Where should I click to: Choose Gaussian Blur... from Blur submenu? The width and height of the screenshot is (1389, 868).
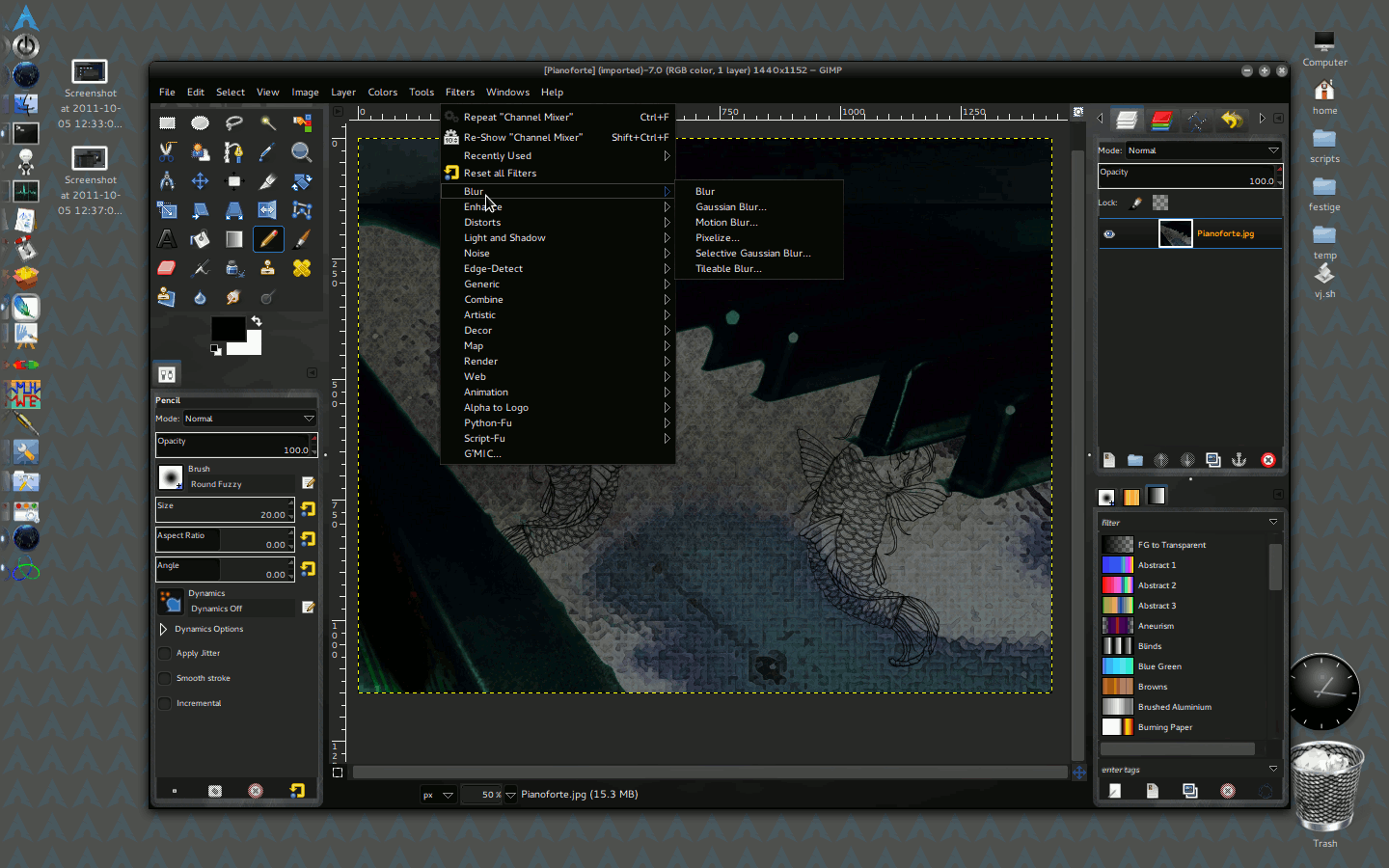pyautogui.click(x=731, y=206)
